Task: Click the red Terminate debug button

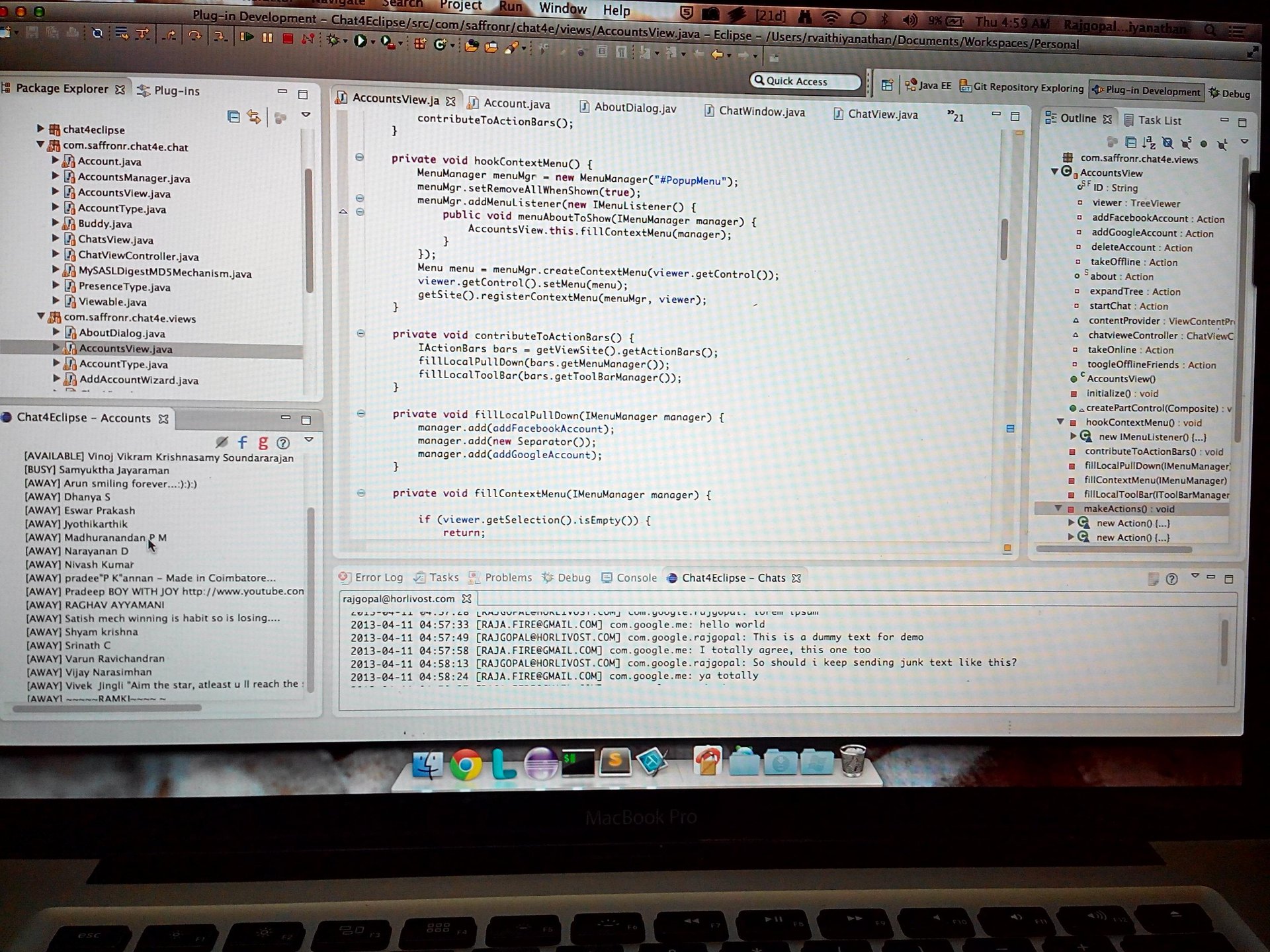Action: pos(287,38)
